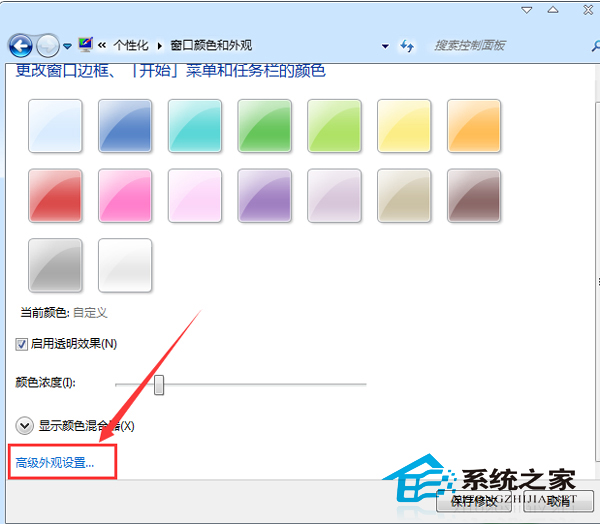Close the window with X button
The width and height of the screenshot is (600, 524).
(589, 10)
